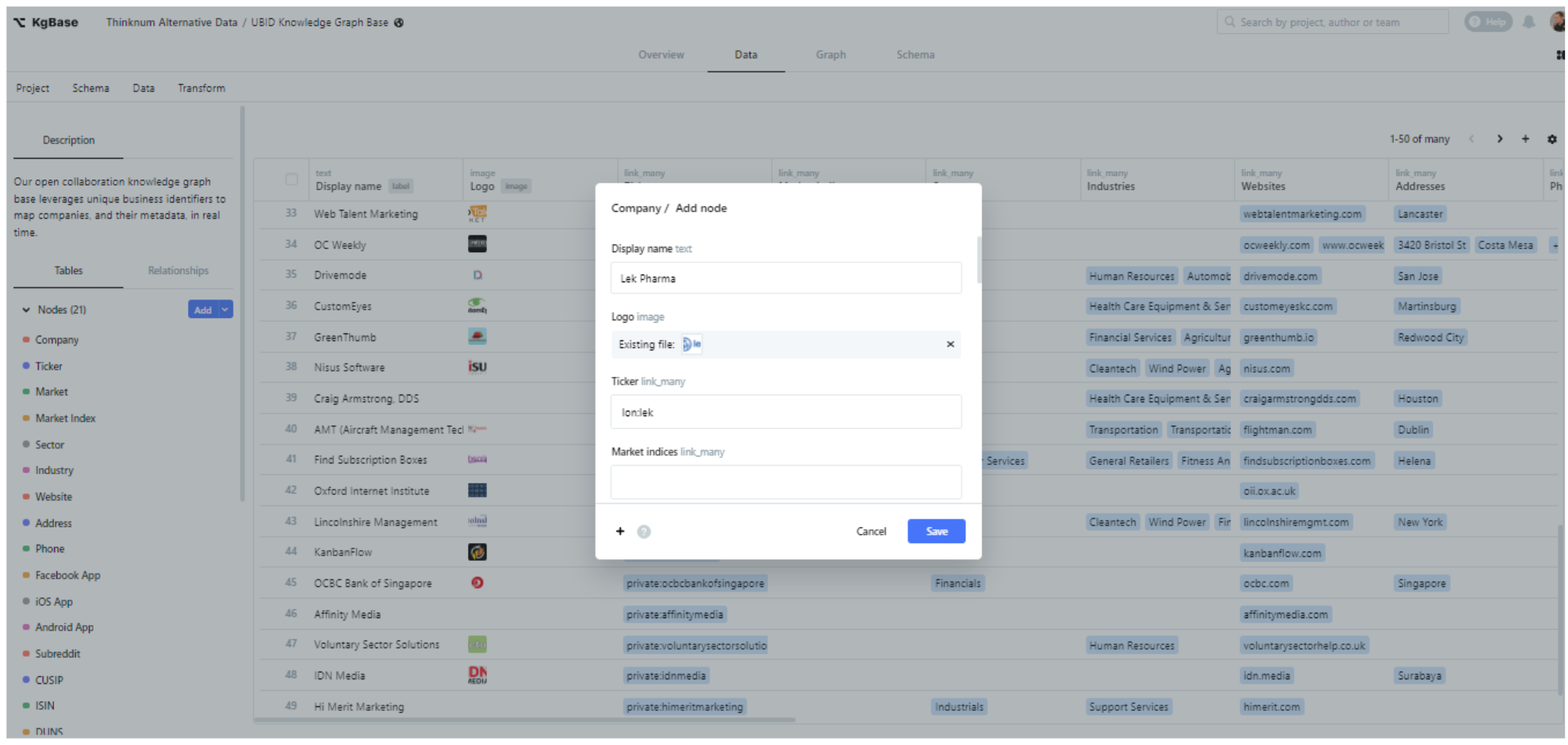Edit the Ticker field
The width and height of the screenshot is (1568, 745).
point(786,412)
